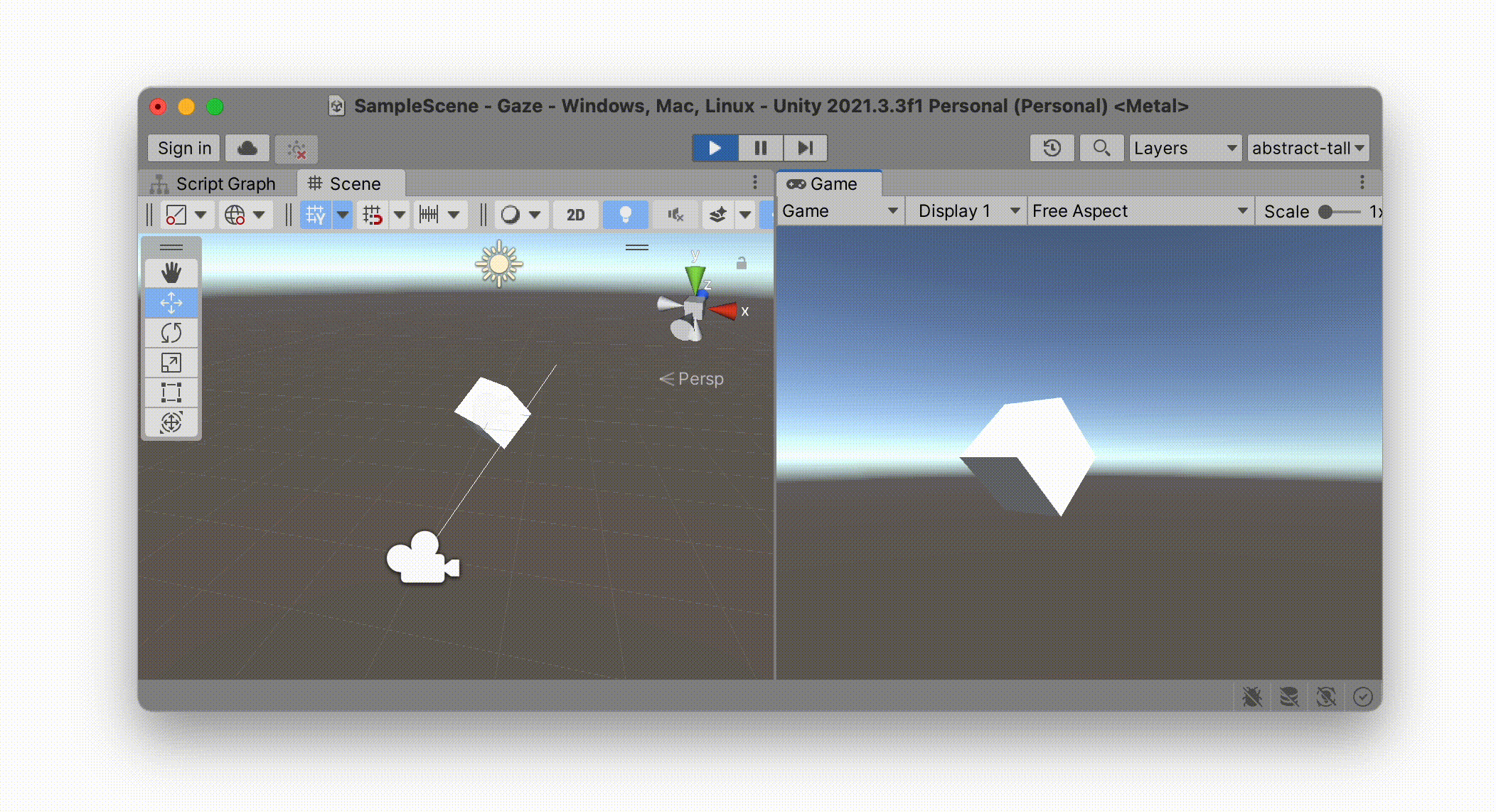Select the Rotate tool
The image size is (1496, 812).
pos(171,333)
